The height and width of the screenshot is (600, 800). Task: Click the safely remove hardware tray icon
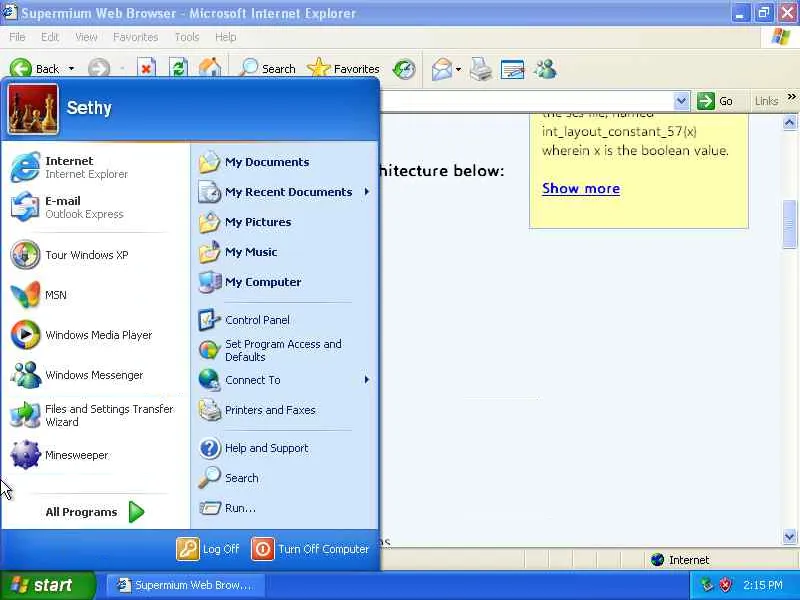click(707, 585)
